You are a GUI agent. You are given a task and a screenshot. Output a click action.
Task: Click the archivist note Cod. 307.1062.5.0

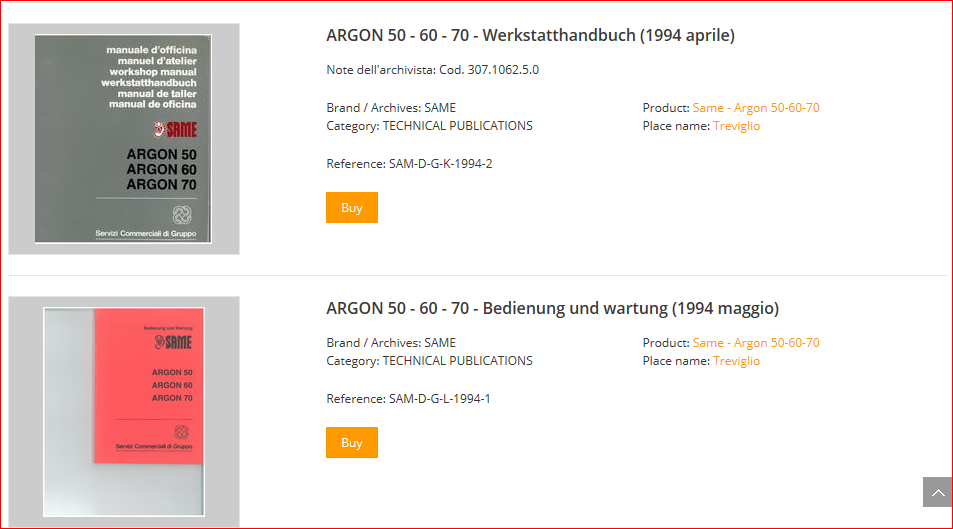click(432, 70)
